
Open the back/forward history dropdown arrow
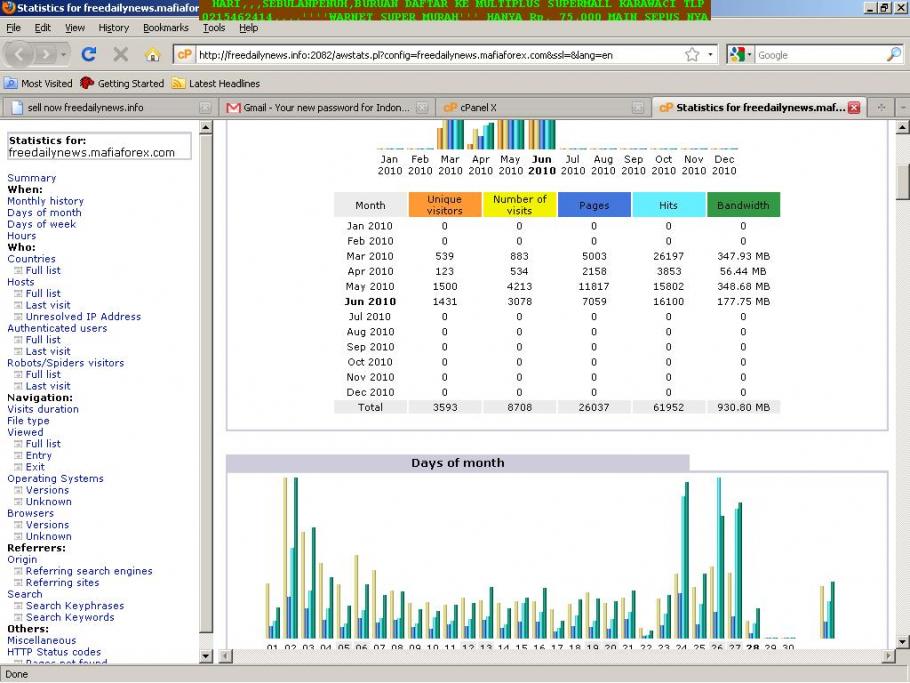[x=65, y=55]
